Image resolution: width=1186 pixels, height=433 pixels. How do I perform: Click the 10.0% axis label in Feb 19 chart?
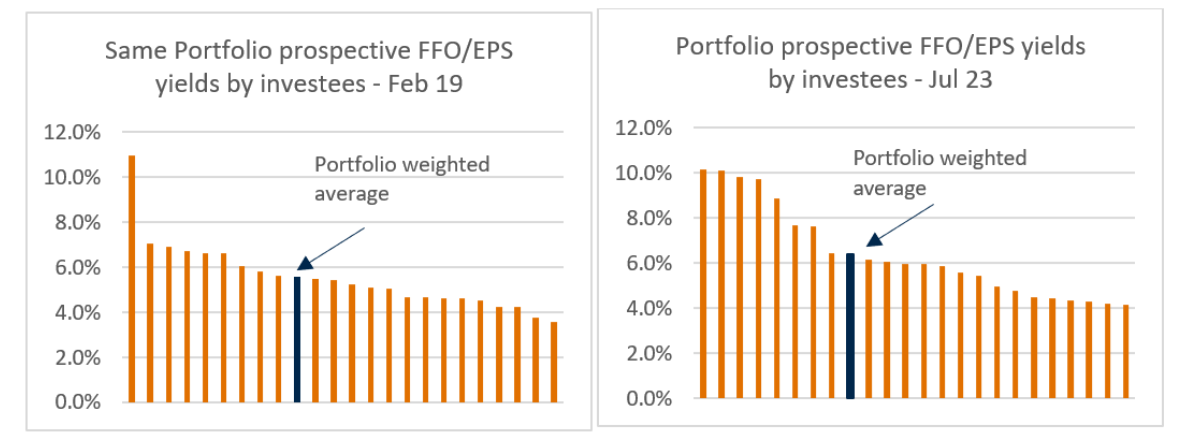click(x=70, y=178)
